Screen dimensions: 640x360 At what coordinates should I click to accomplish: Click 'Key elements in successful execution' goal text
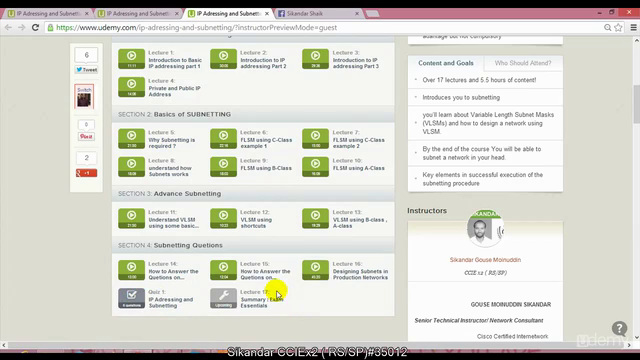click(x=482, y=179)
